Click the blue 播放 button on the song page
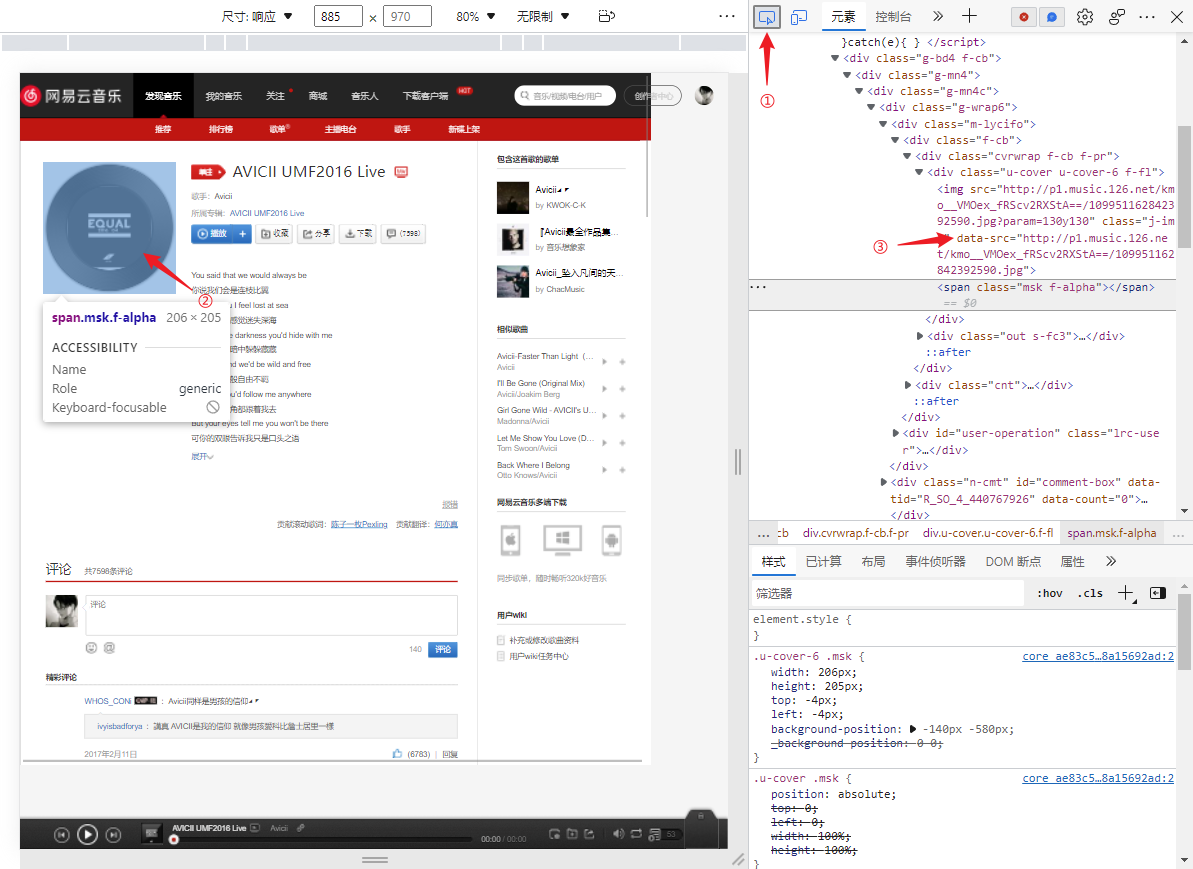 click(212, 233)
